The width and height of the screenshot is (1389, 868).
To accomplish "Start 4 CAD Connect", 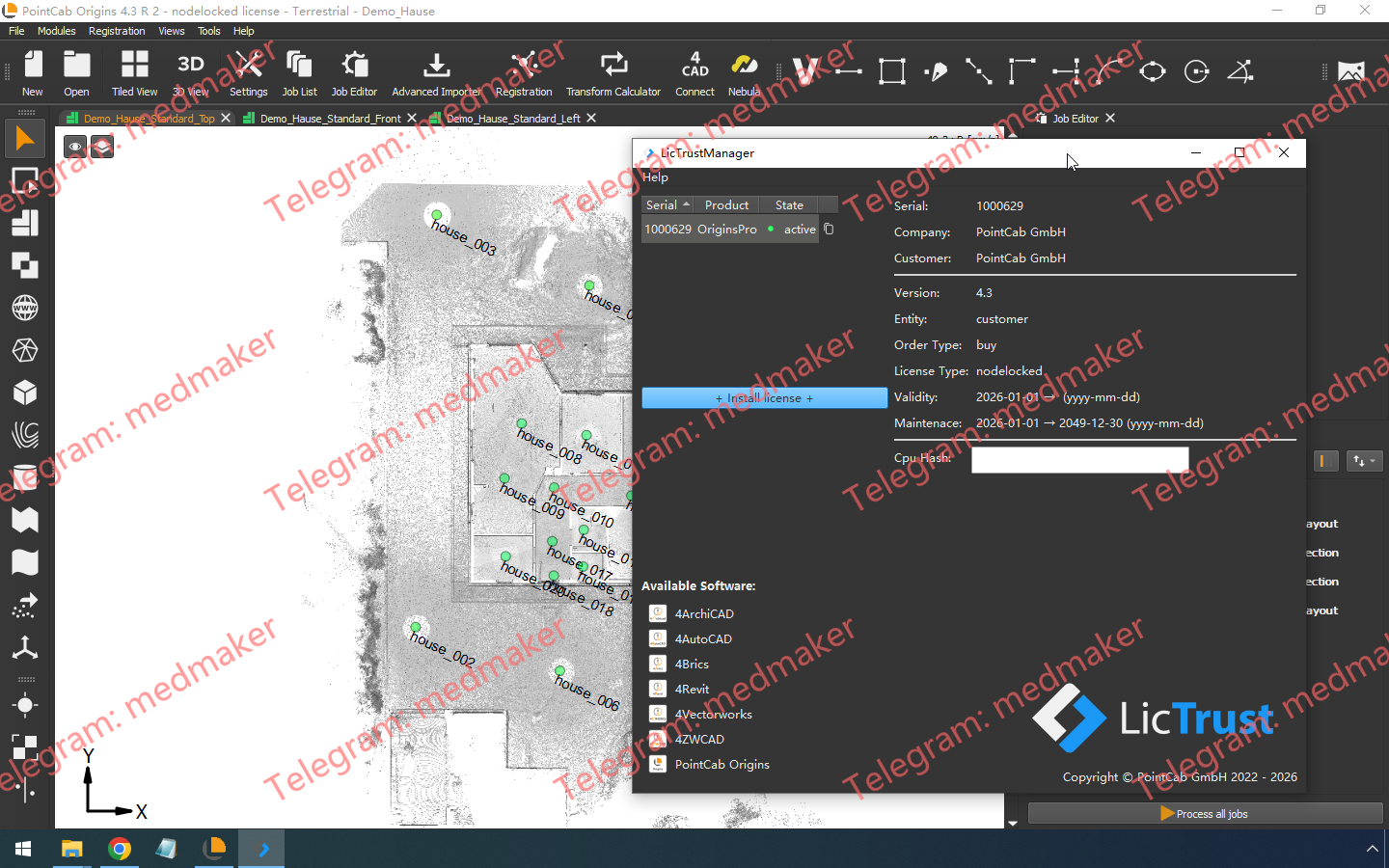I will (x=694, y=73).
